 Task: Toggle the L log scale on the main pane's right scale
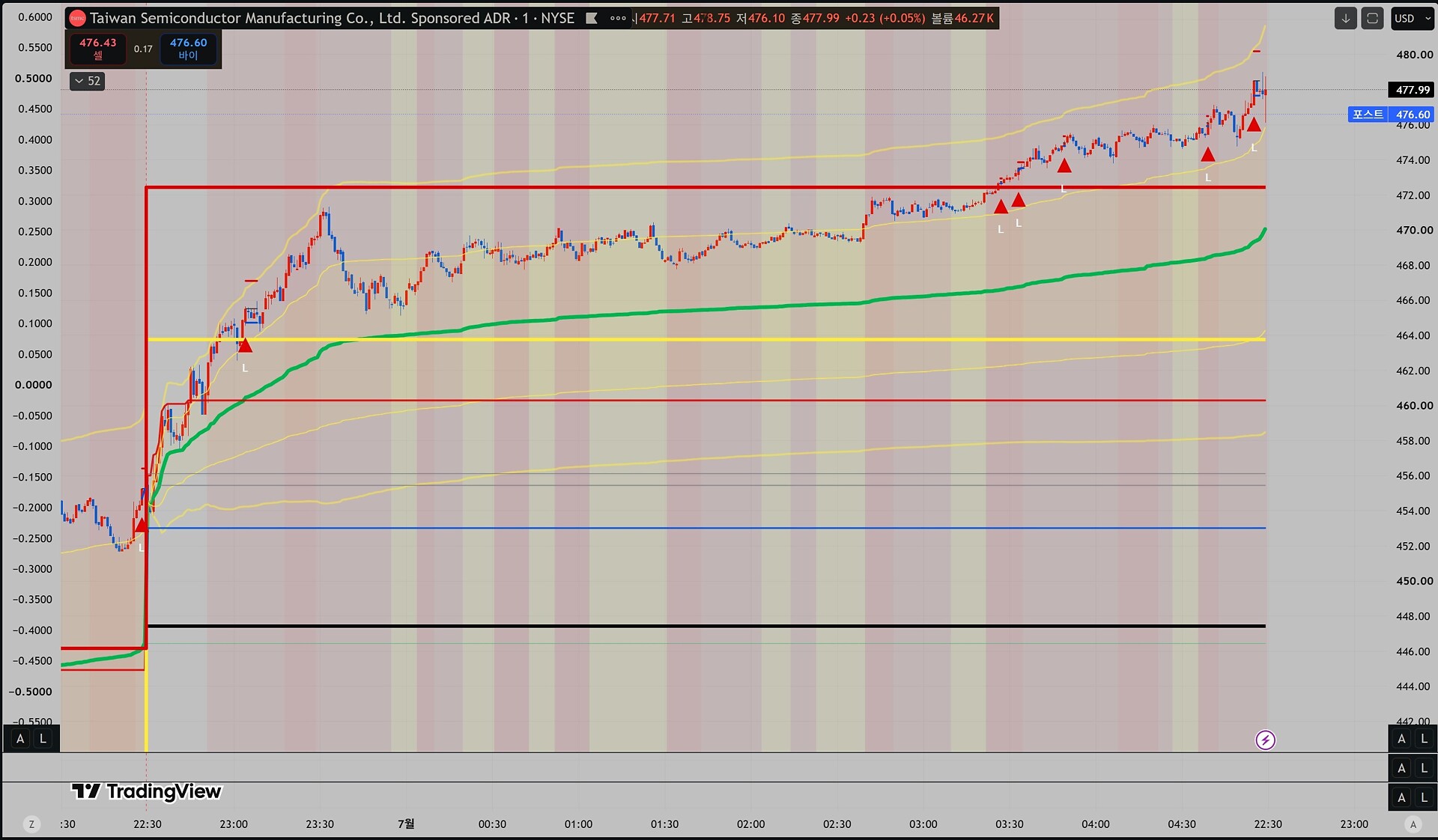coord(1425,739)
